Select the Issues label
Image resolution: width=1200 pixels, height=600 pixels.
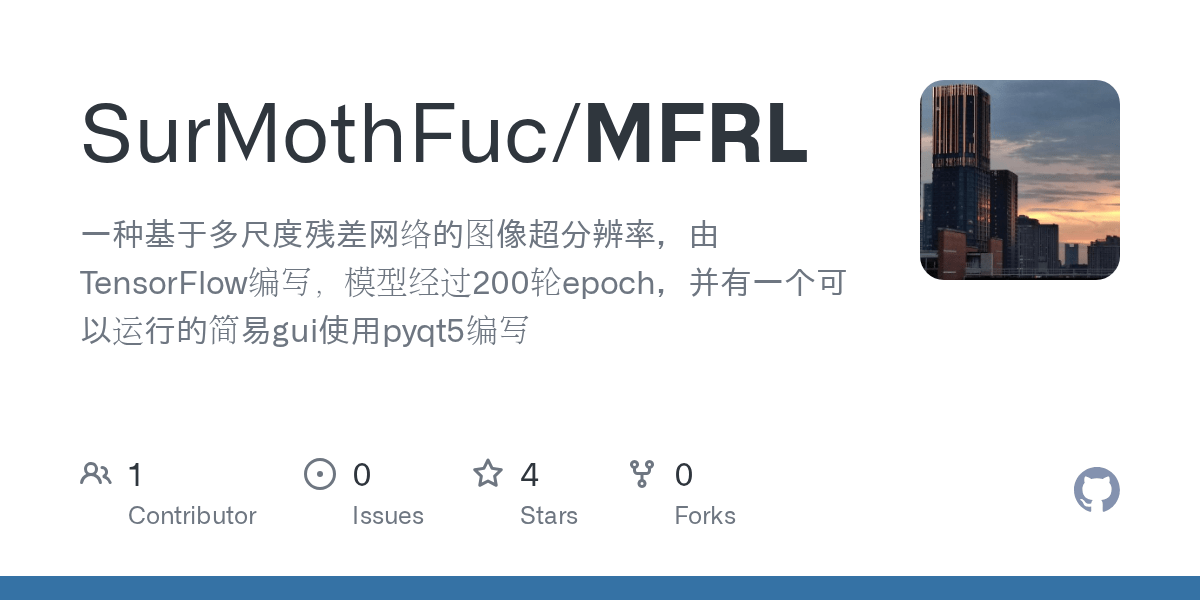[x=388, y=516]
